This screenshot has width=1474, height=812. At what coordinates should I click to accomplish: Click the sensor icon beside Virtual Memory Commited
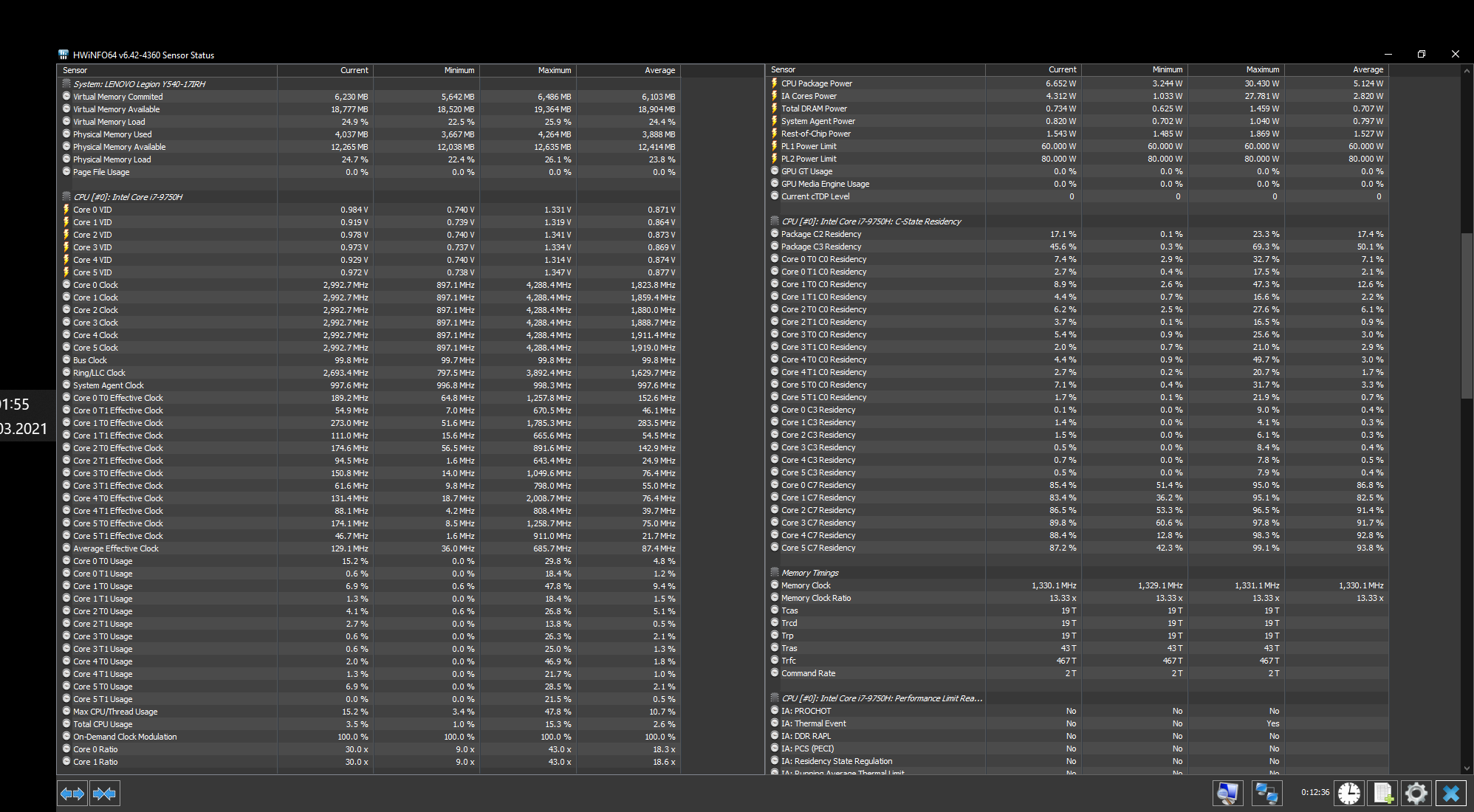66,97
